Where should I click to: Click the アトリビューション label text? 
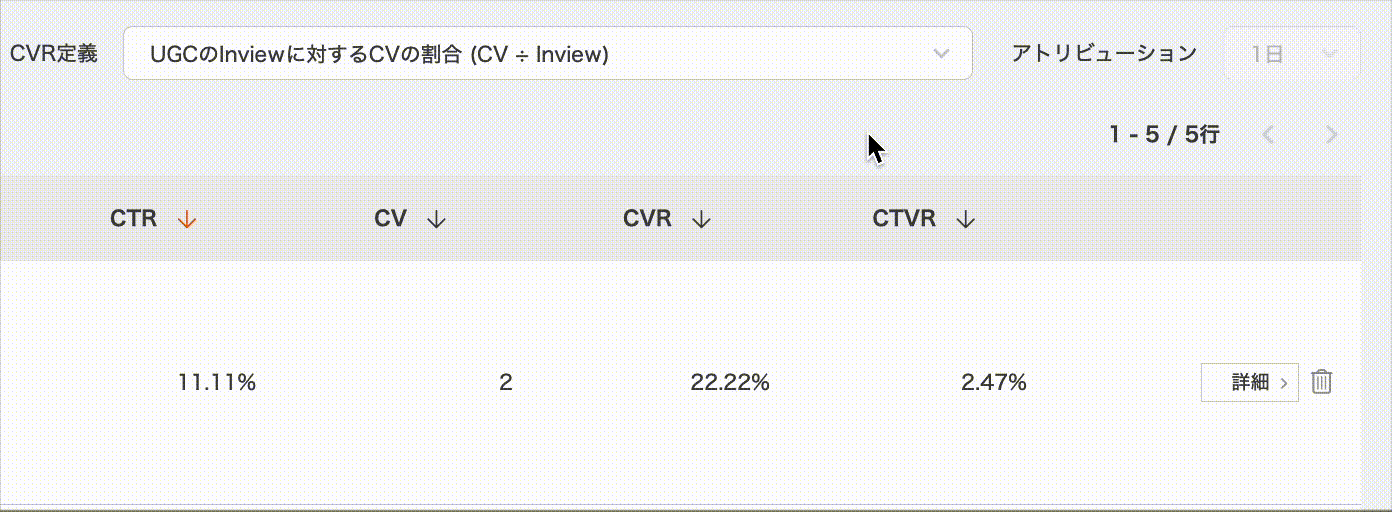click(1104, 54)
